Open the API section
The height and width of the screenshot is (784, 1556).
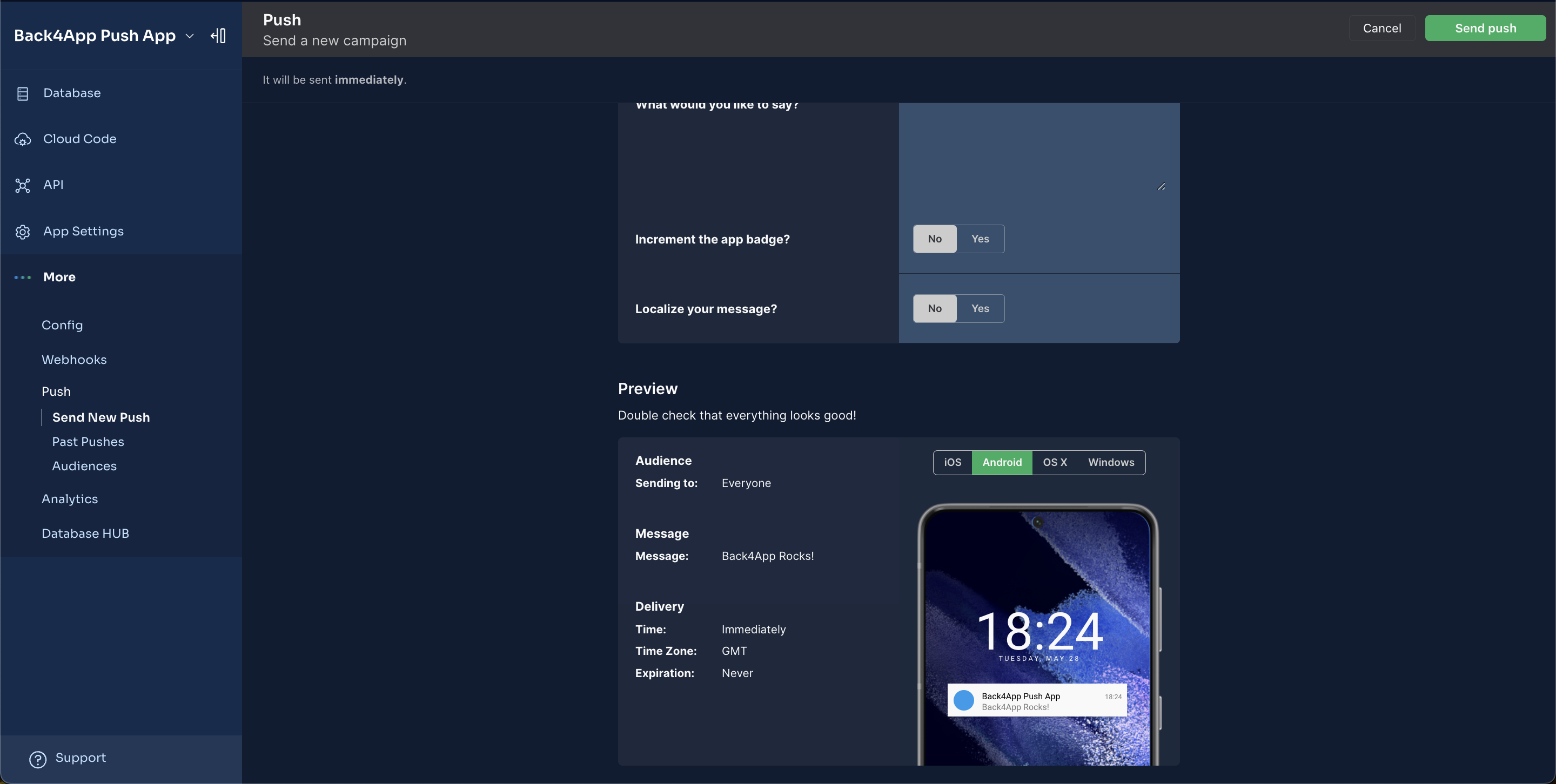52,185
